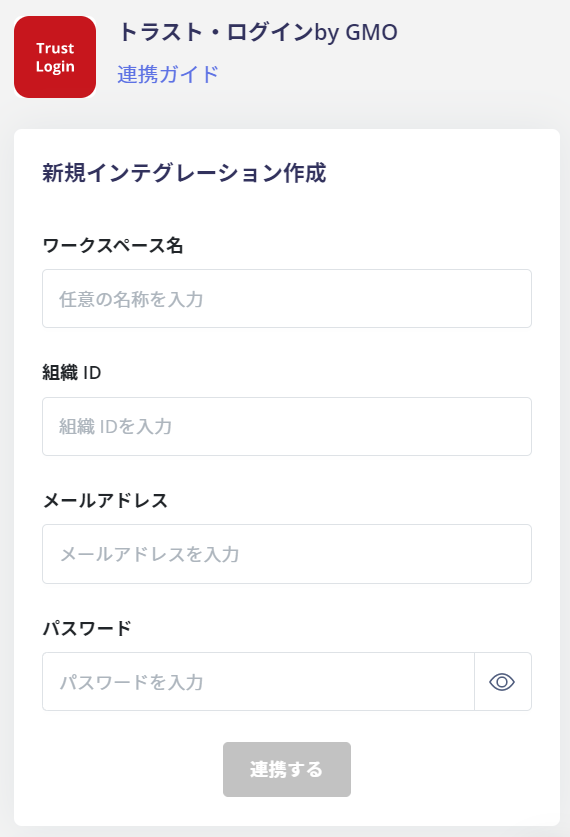This screenshot has width=570, height=837.
Task: Focus the パスワード input field
Action: coord(258,682)
